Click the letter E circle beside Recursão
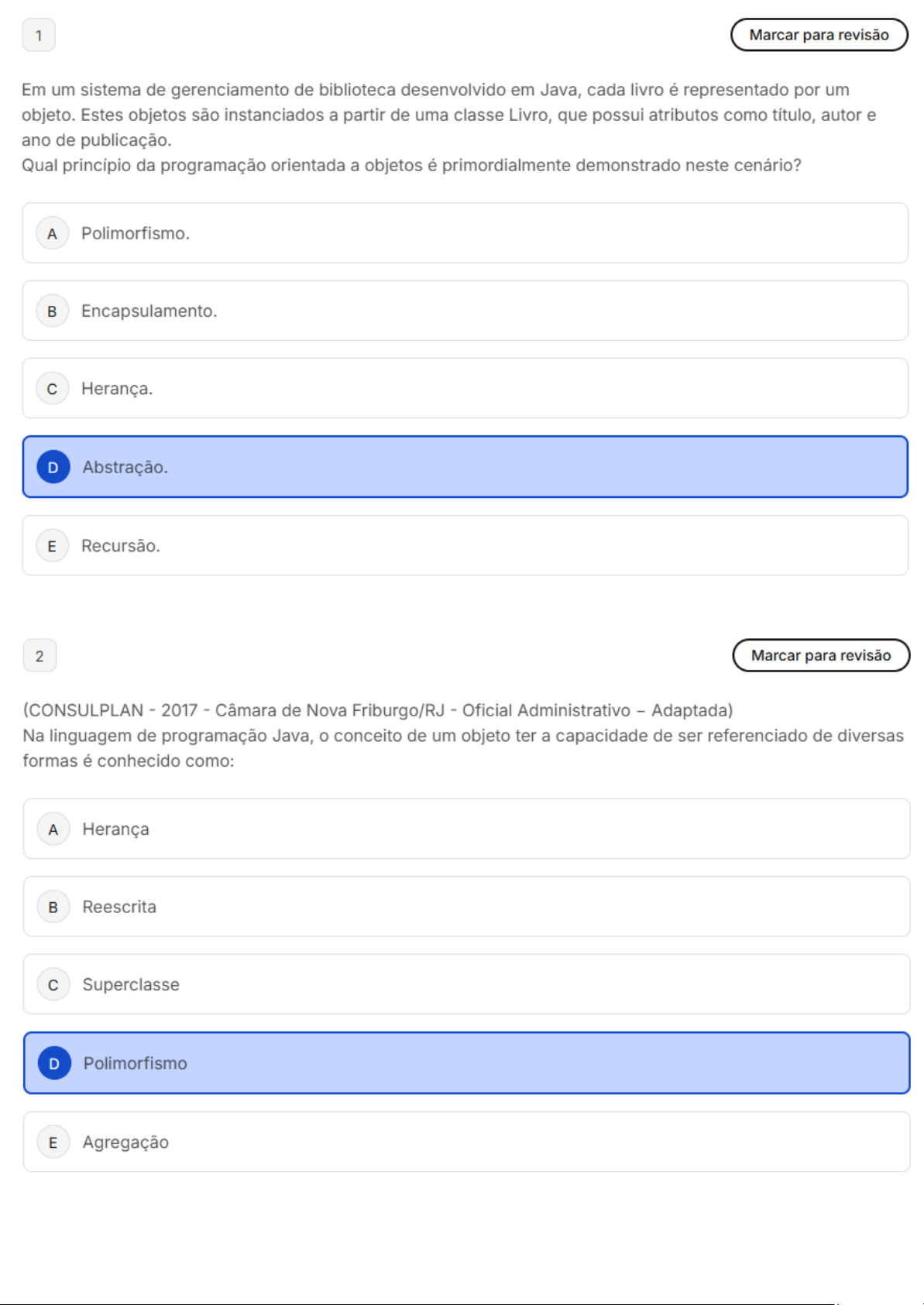This screenshot has width=924, height=1305. [52, 546]
